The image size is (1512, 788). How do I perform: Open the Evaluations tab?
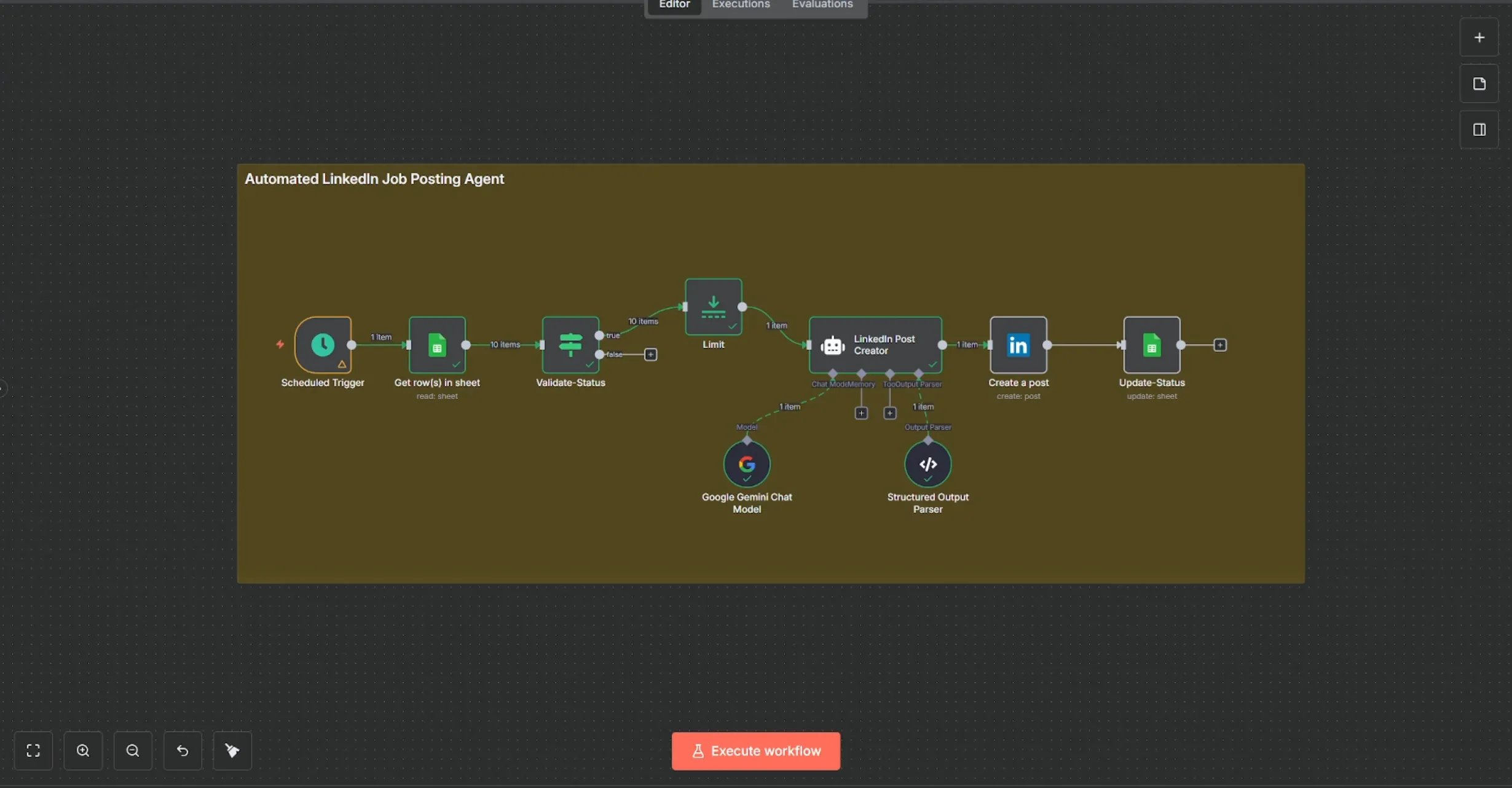pyautogui.click(x=822, y=5)
